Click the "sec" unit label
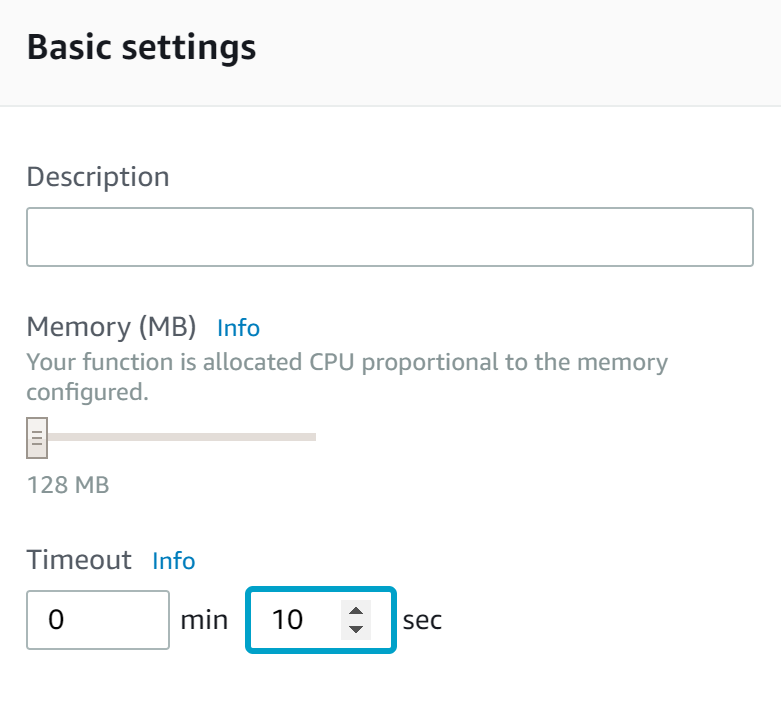 pos(422,620)
